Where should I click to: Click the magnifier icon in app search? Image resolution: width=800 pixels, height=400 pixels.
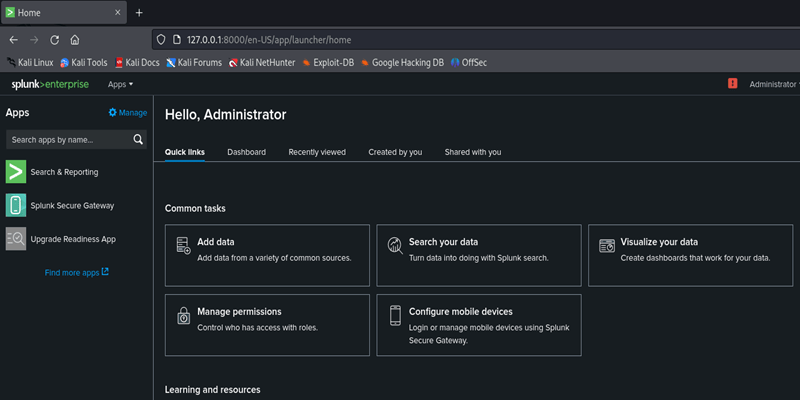(138, 140)
